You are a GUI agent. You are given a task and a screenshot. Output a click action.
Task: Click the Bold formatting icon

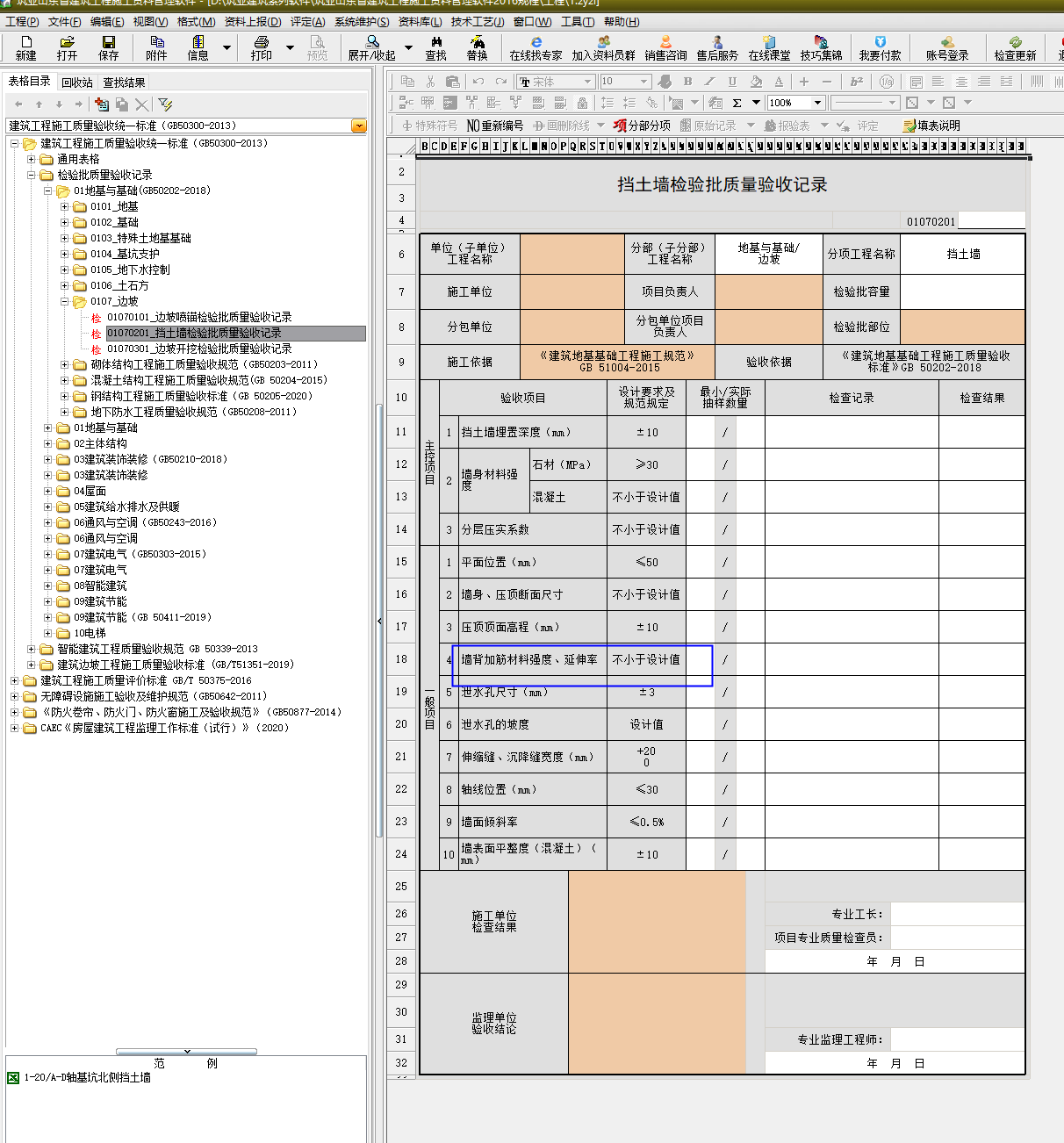click(x=687, y=82)
